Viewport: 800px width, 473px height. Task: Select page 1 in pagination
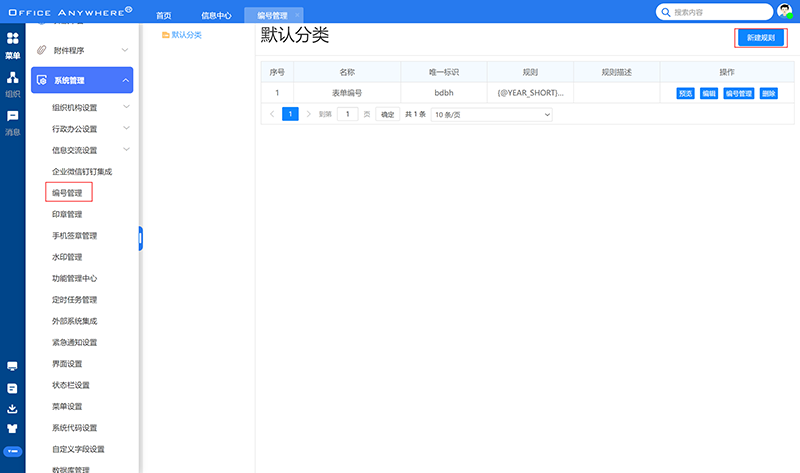(x=290, y=114)
